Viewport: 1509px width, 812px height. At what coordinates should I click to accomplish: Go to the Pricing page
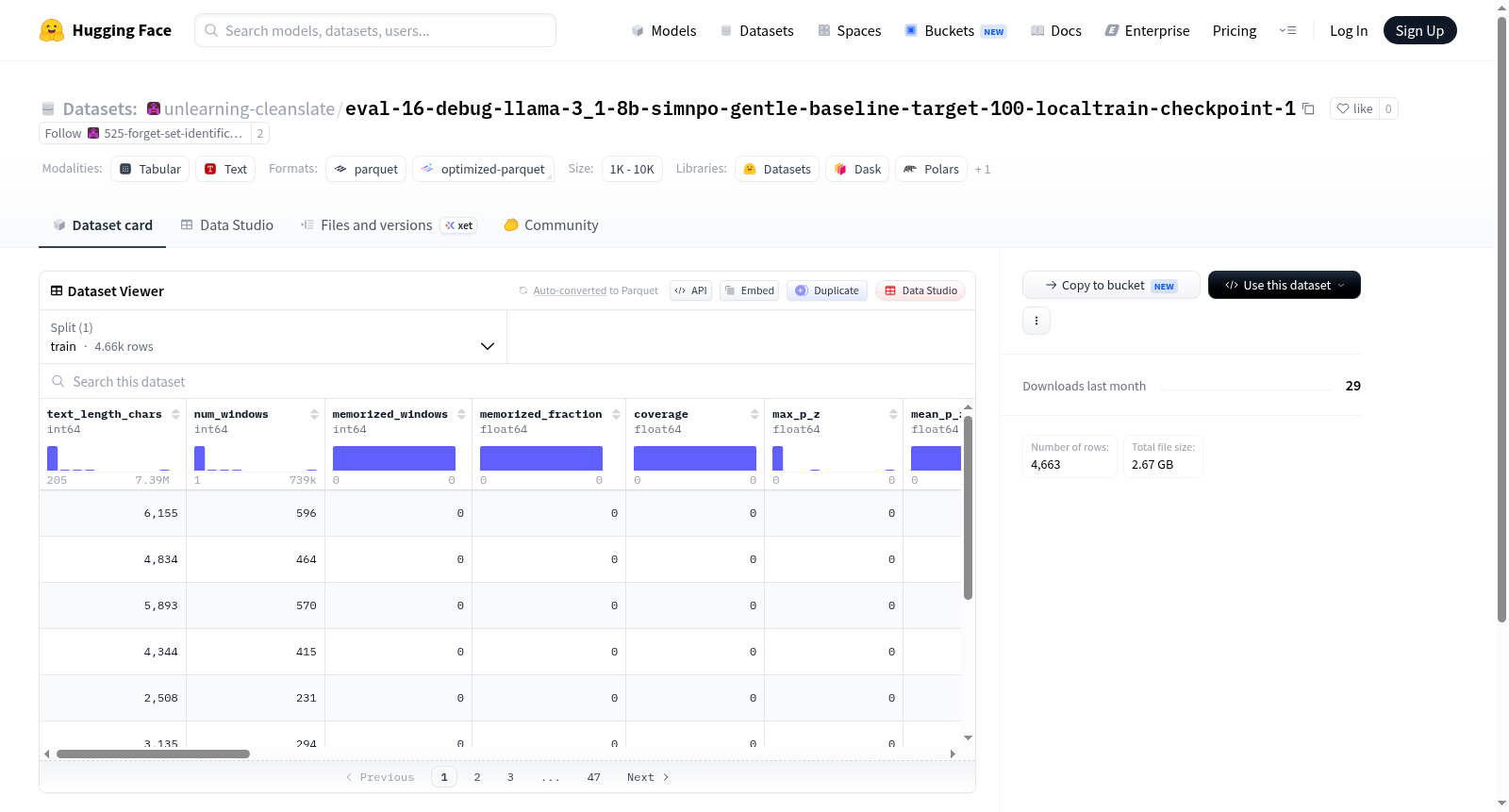point(1235,31)
